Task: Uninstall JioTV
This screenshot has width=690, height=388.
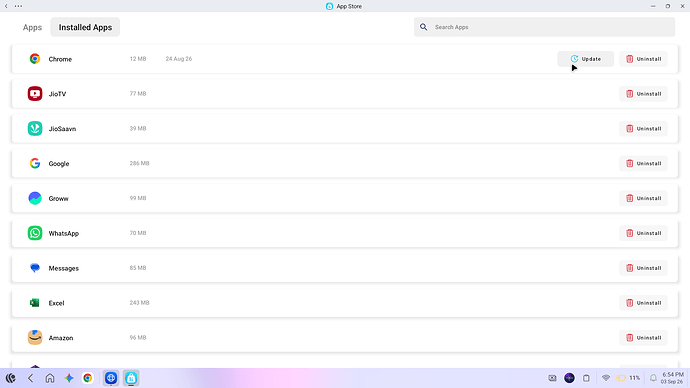Action: pos(643,94)
